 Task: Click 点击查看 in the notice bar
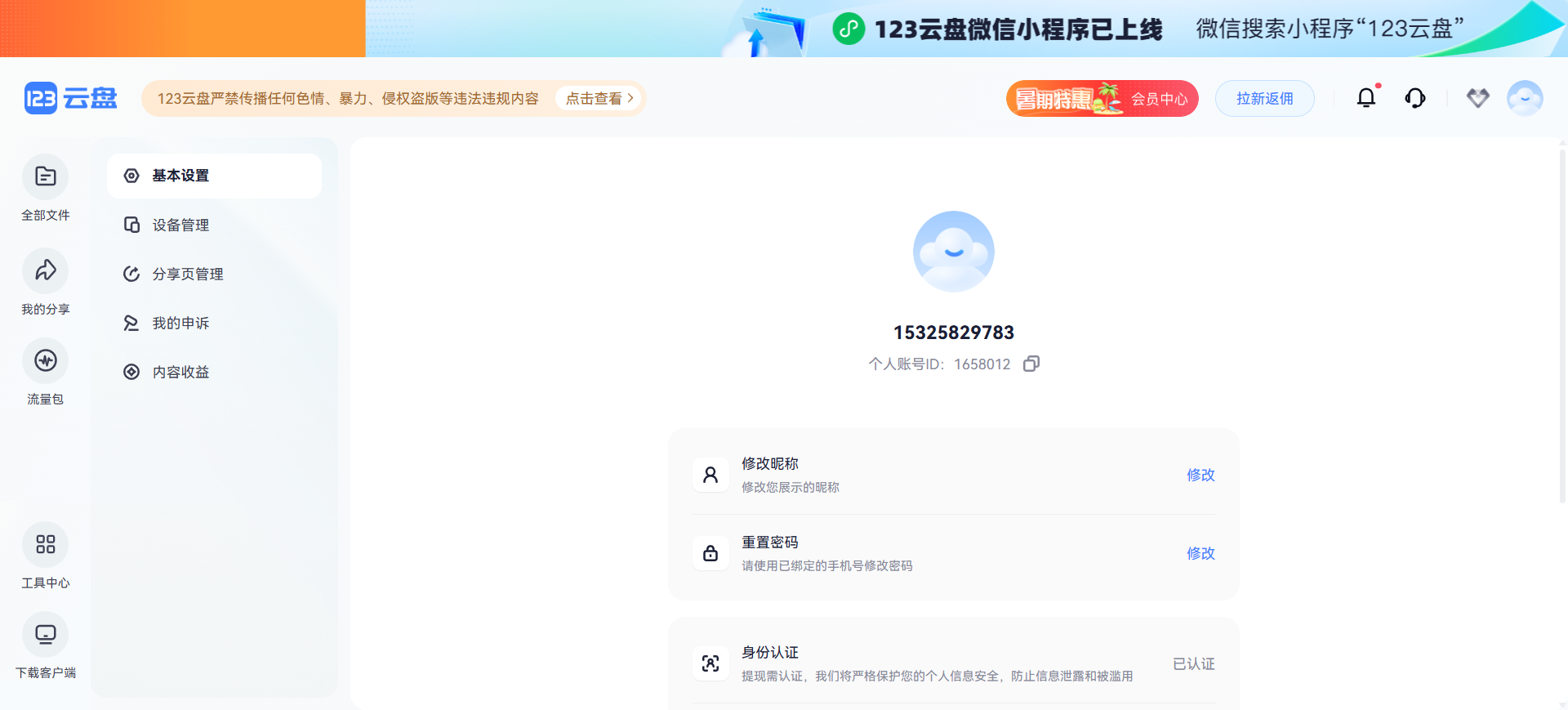[x=599, y=98]
